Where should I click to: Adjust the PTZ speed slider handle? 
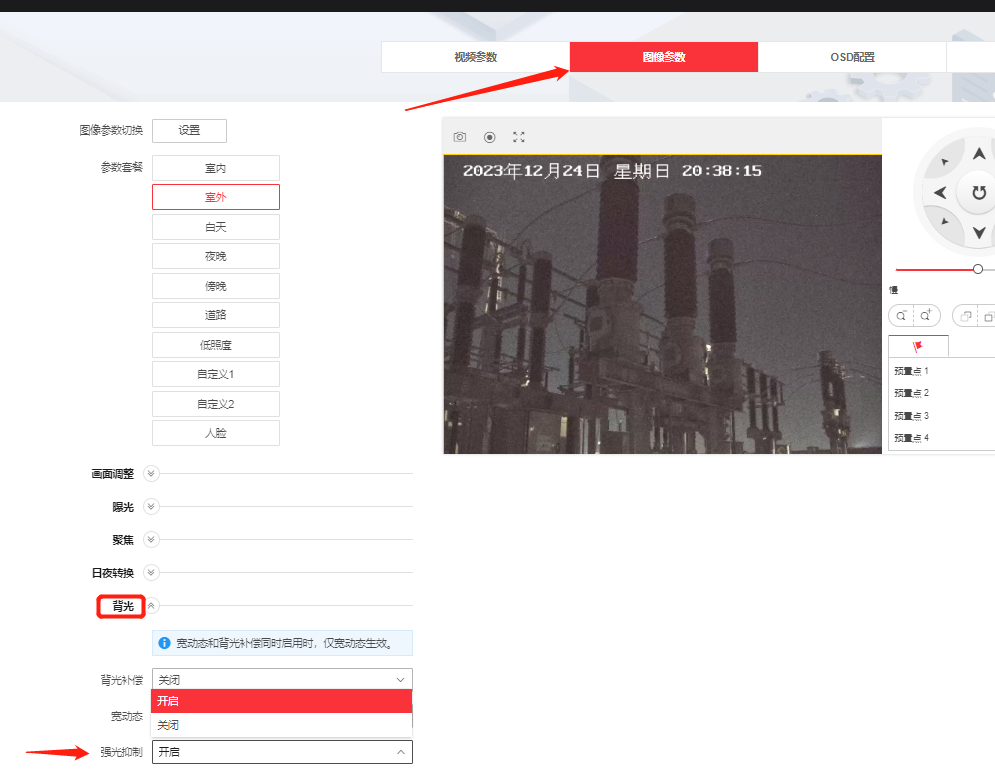pos(978,269)
